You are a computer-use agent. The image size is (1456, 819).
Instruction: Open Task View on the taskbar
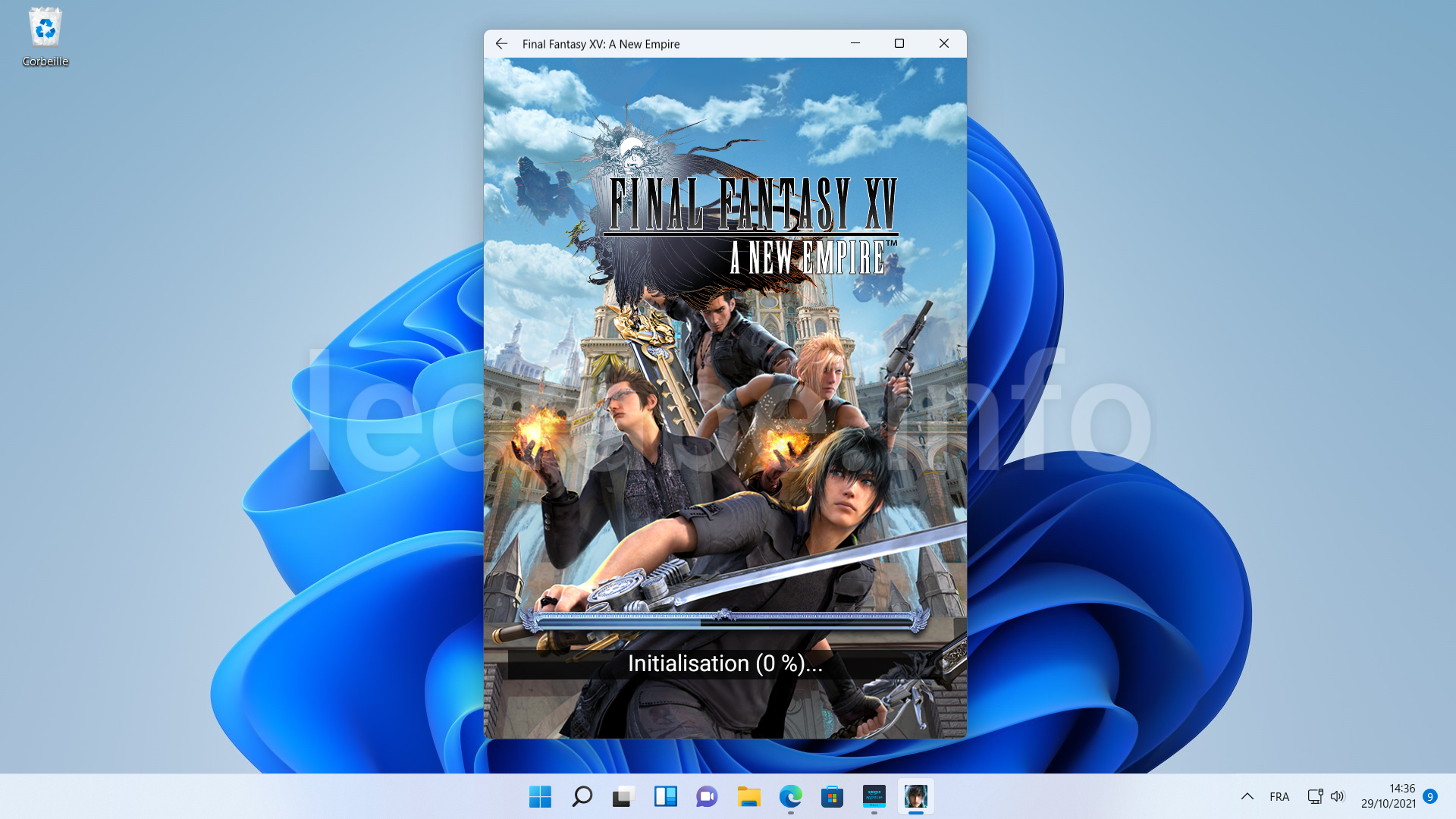click(x=623, y=796)
